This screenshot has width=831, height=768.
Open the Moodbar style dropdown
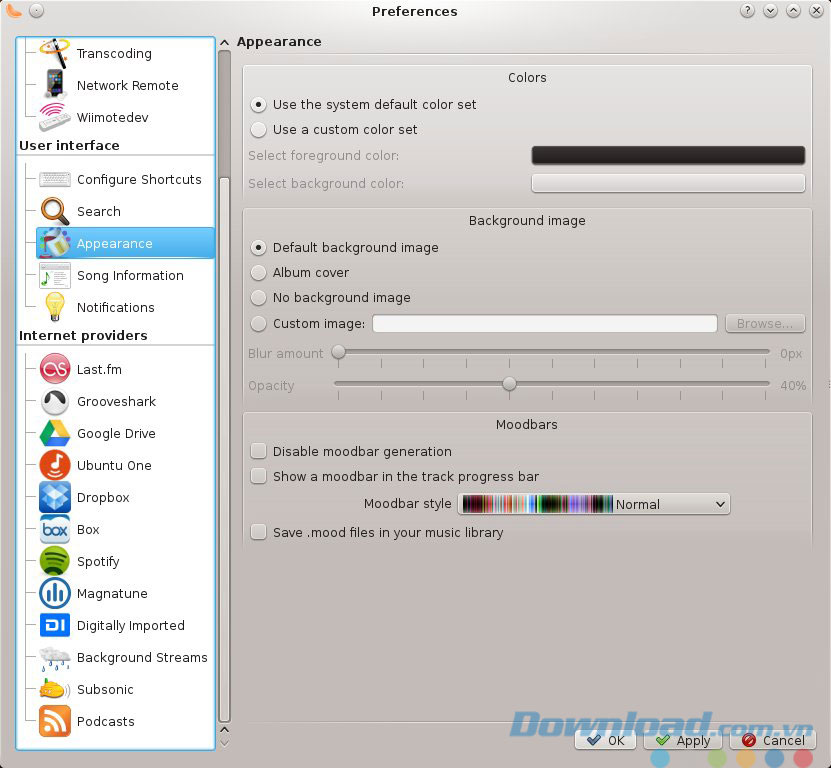(x=594, y=504)
